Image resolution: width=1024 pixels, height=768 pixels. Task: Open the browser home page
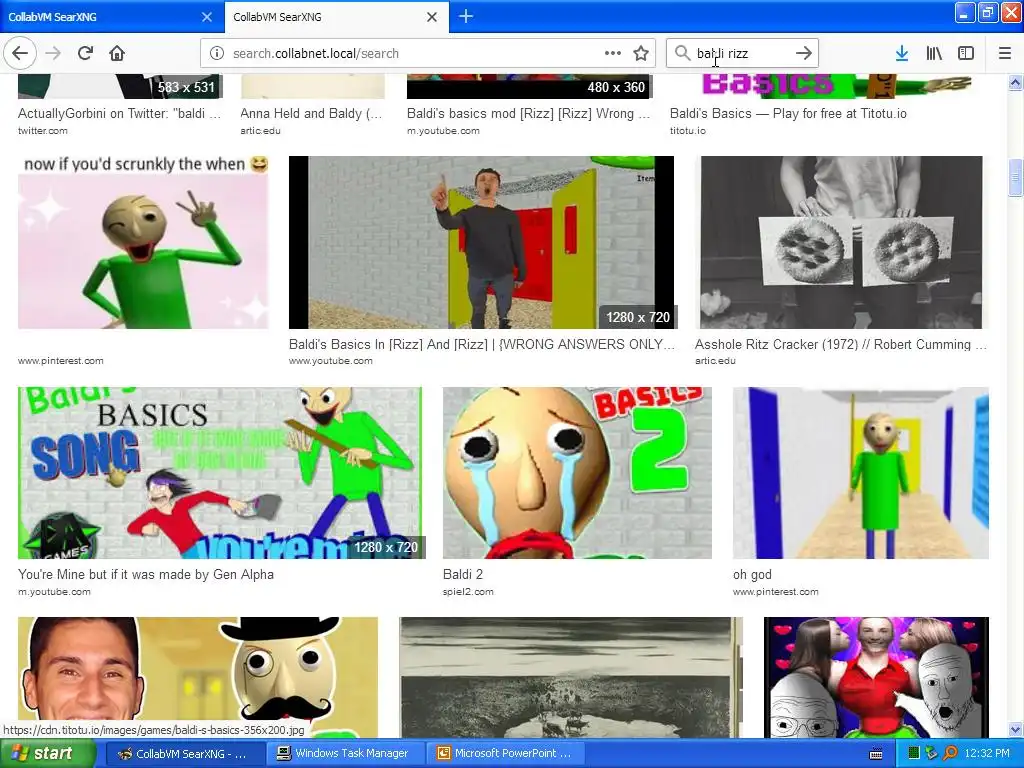(x=117, y=53)
